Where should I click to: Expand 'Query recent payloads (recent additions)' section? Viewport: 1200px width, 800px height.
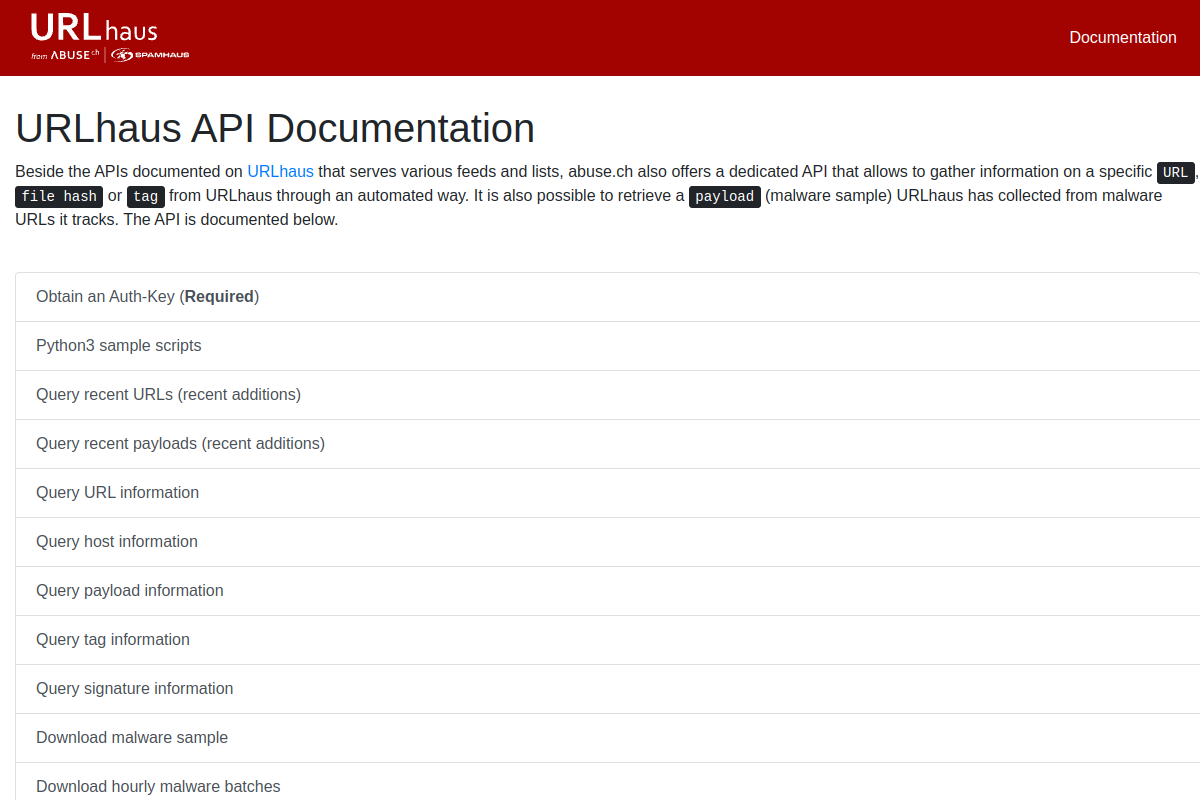[x=608, y=444]
